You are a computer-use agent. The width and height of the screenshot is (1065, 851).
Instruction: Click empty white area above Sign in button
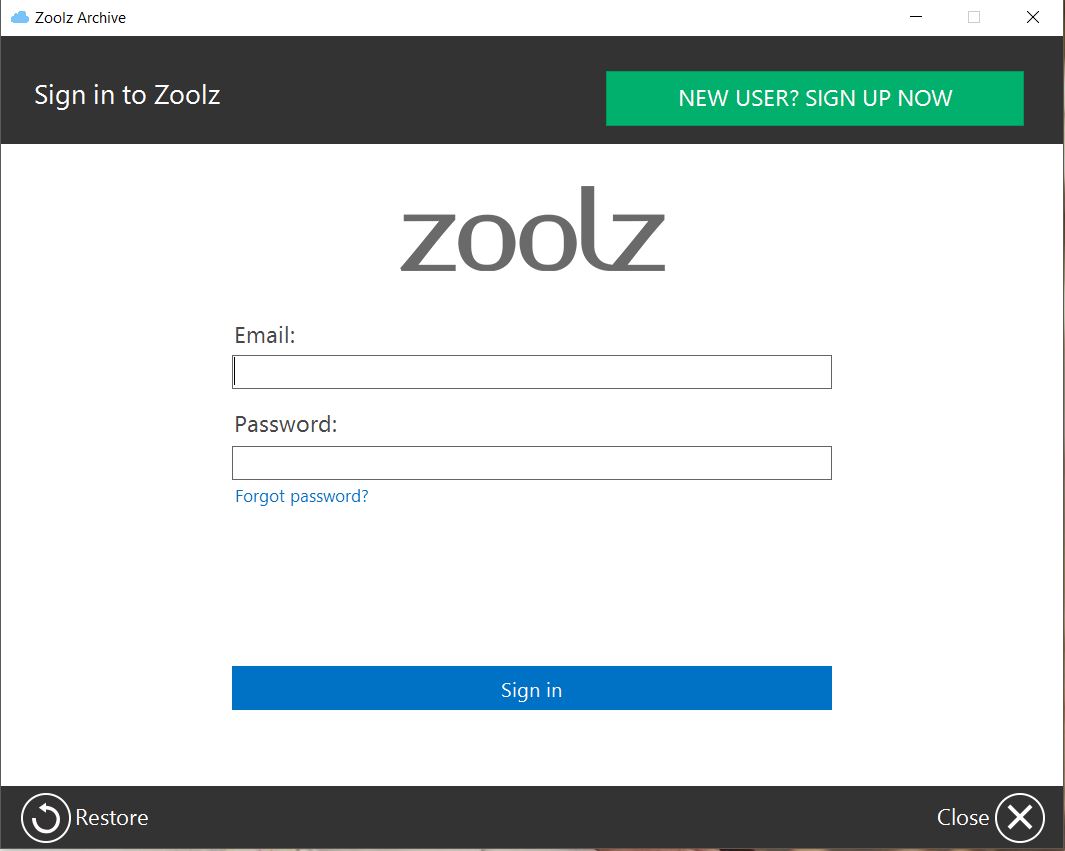(x=531, y=585)
